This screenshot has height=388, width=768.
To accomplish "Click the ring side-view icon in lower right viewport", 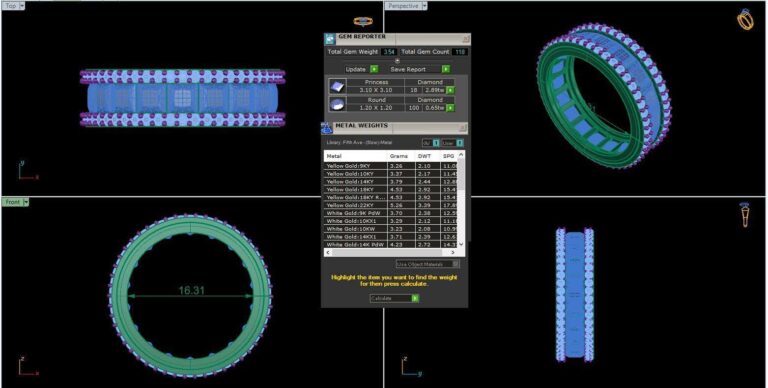I will click(744, 215).
